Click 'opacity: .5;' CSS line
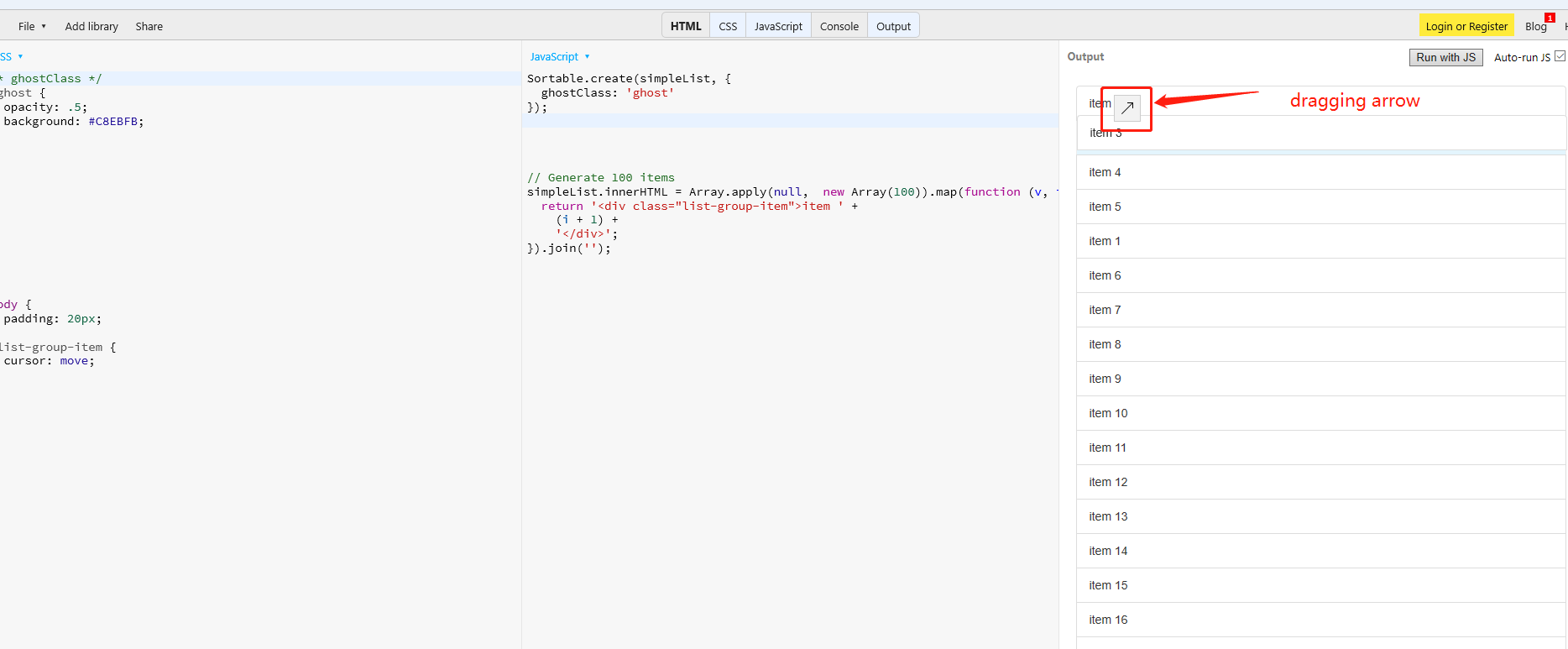Screen dimensions: 1568x649 [x=45, y=107]
